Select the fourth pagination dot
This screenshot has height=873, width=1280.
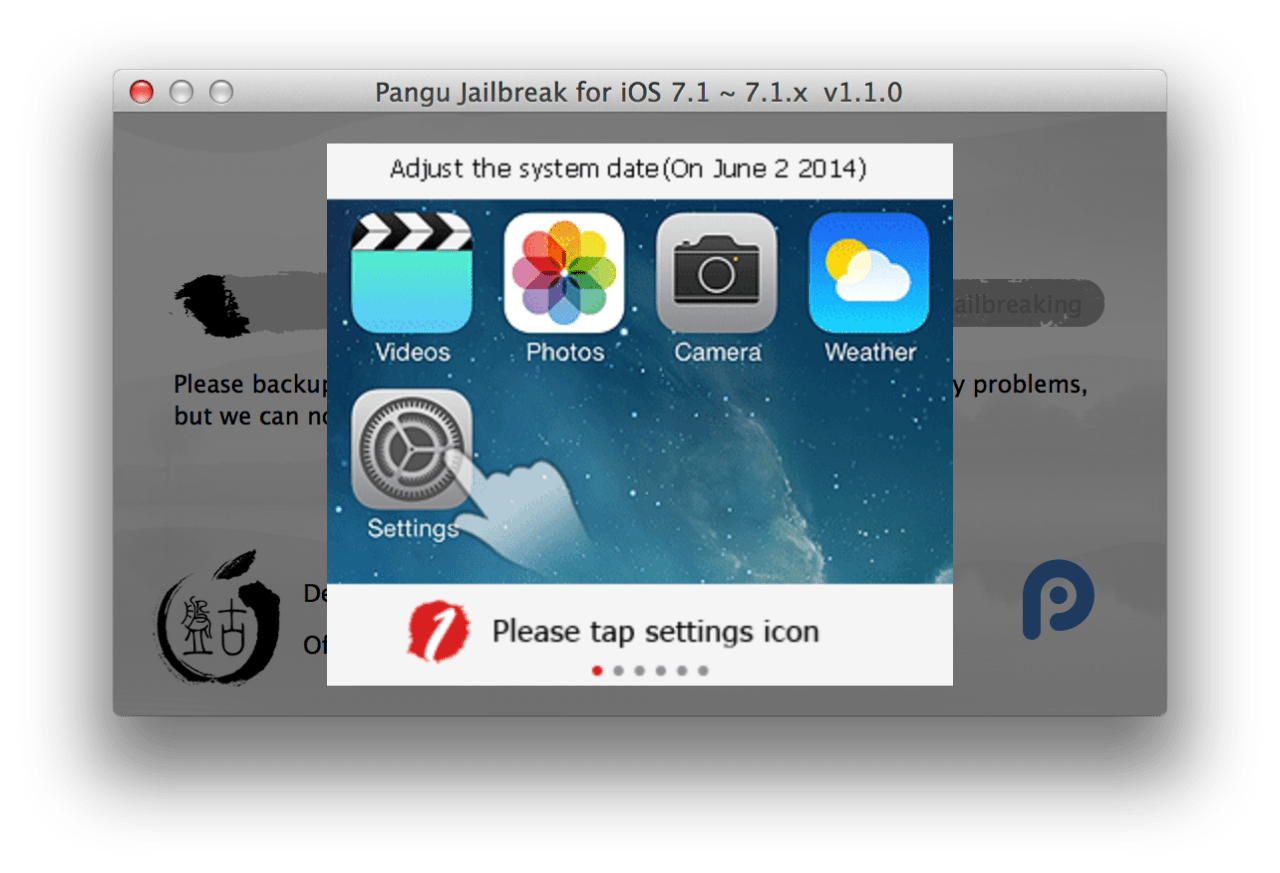(x=660, y=671)
